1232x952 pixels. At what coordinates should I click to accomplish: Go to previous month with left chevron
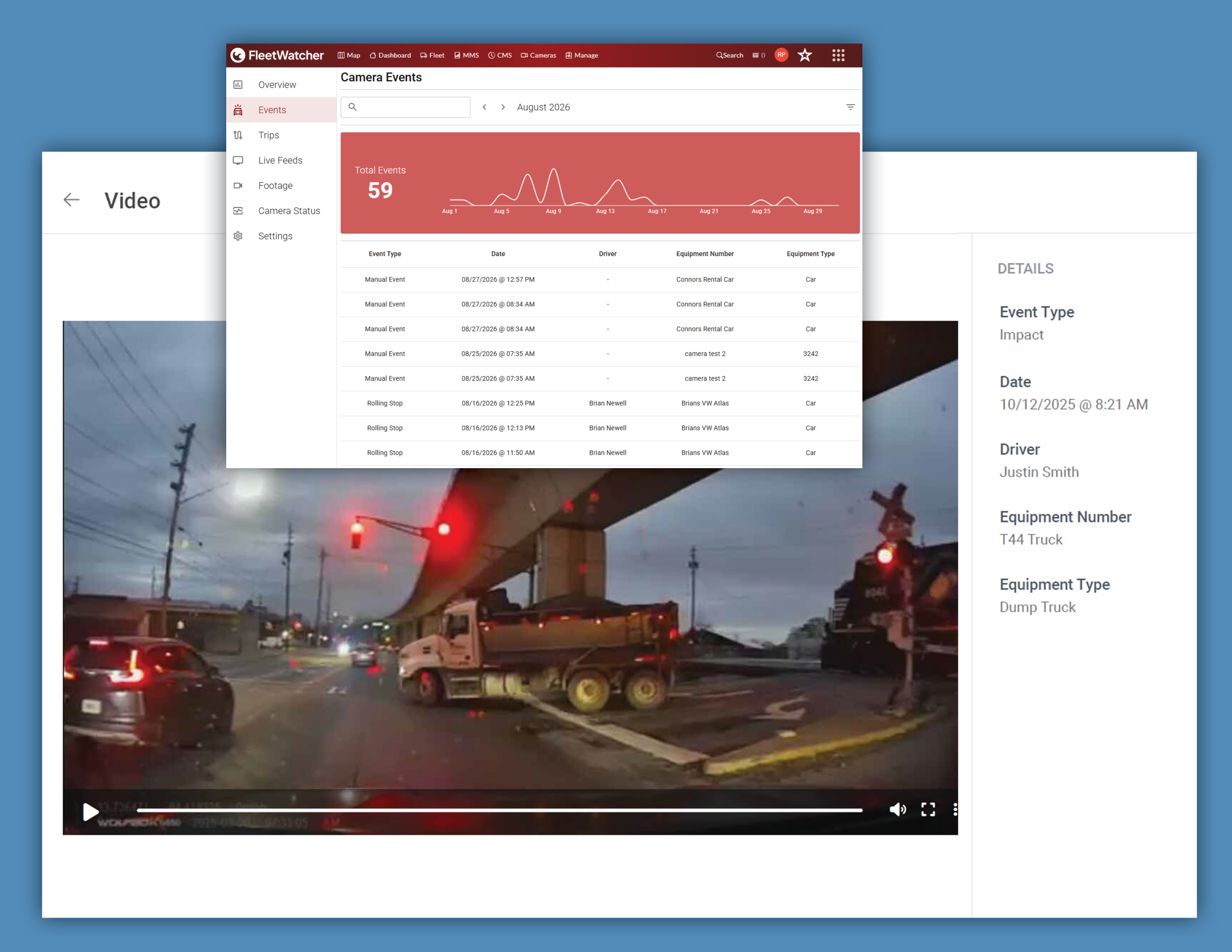coord(485,107)
